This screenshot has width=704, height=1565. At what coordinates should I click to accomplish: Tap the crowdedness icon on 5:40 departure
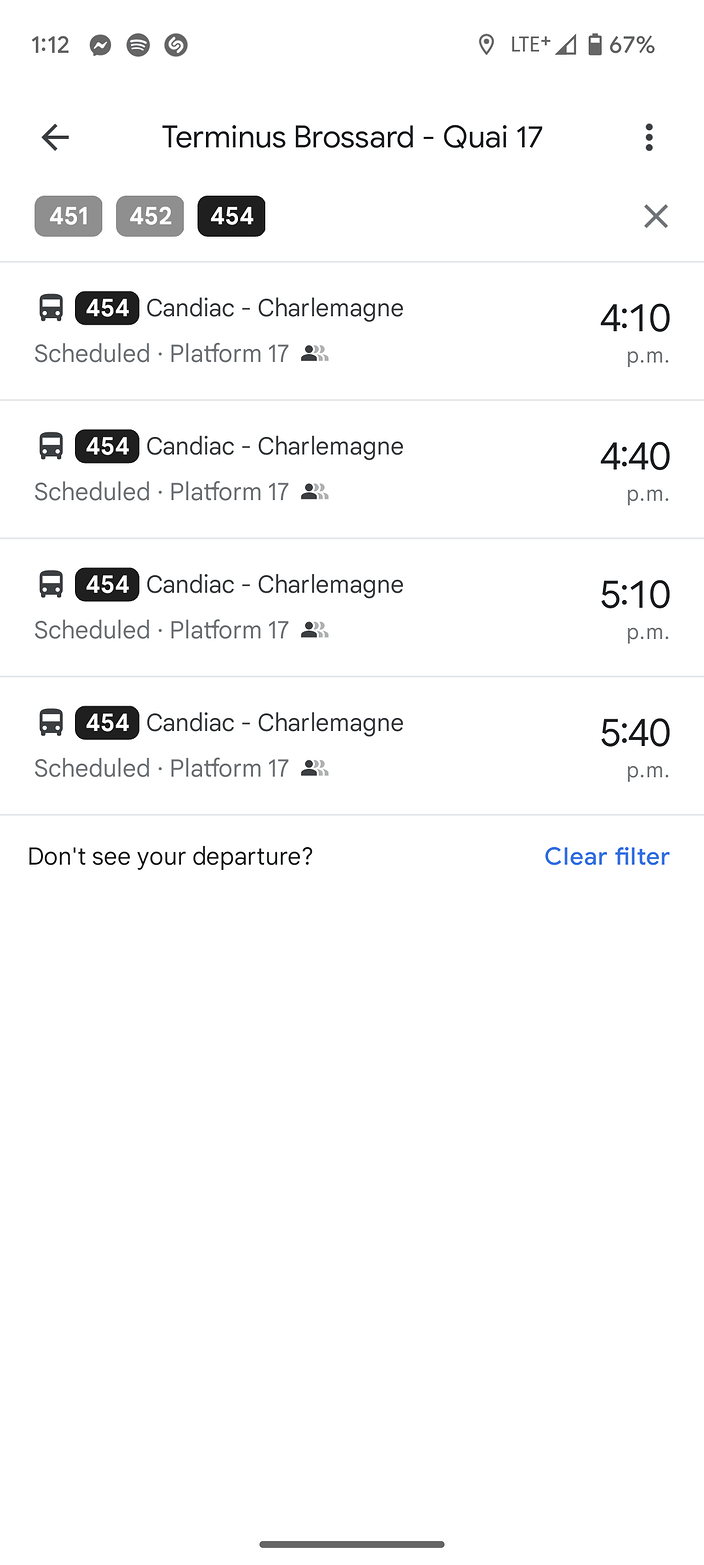pos(314,768)
